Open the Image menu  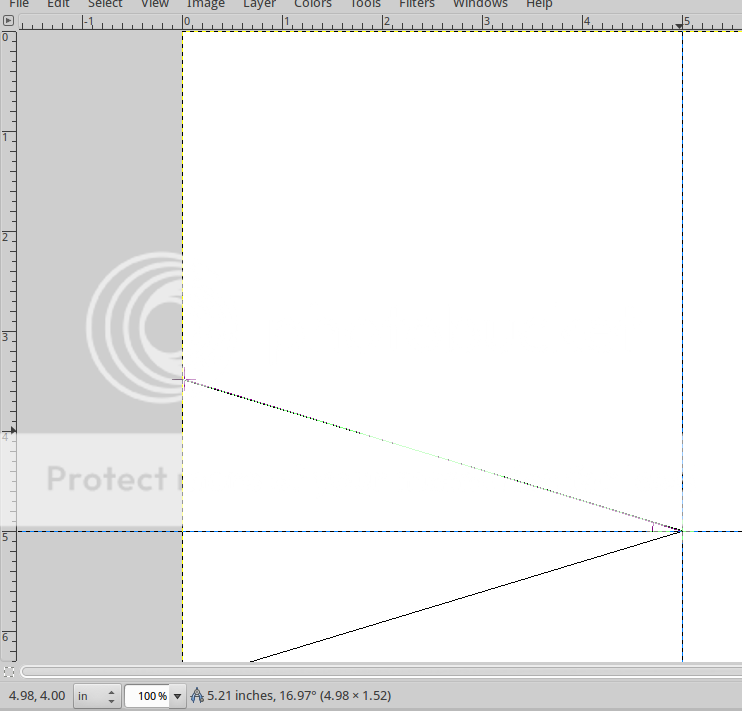pyautogui.click(x=206, y=4)
